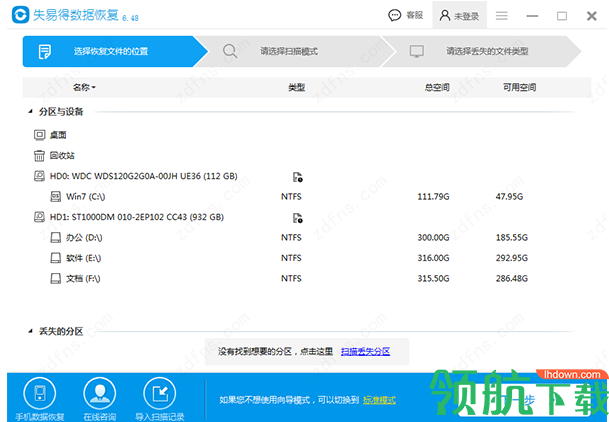Click 300.00G total space value

[433, 238]
